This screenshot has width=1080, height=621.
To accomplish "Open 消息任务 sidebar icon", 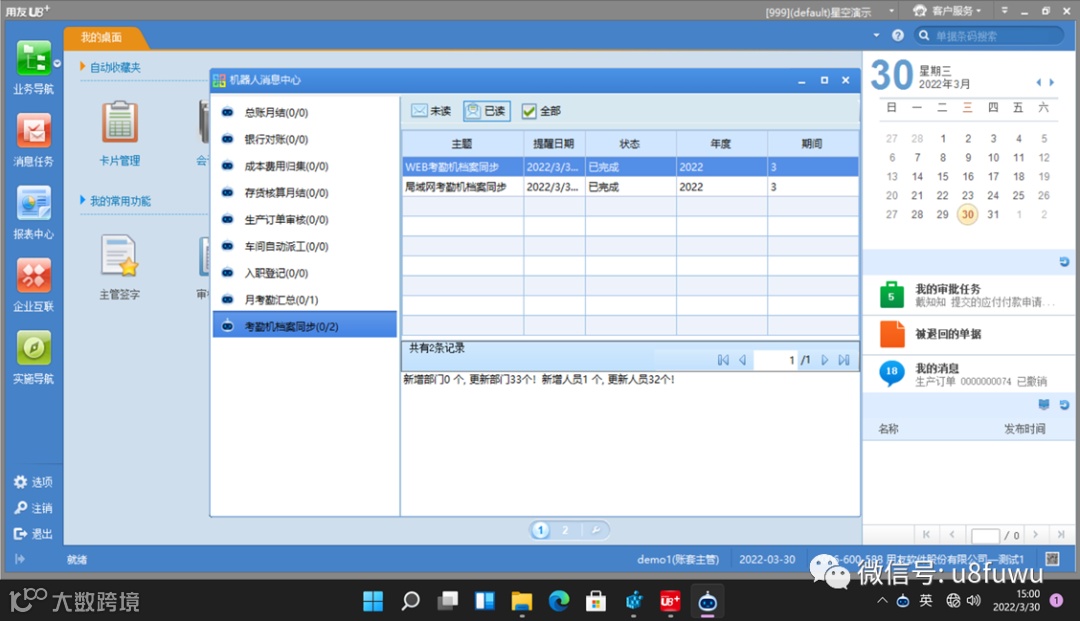I will (x=33, y=140).
